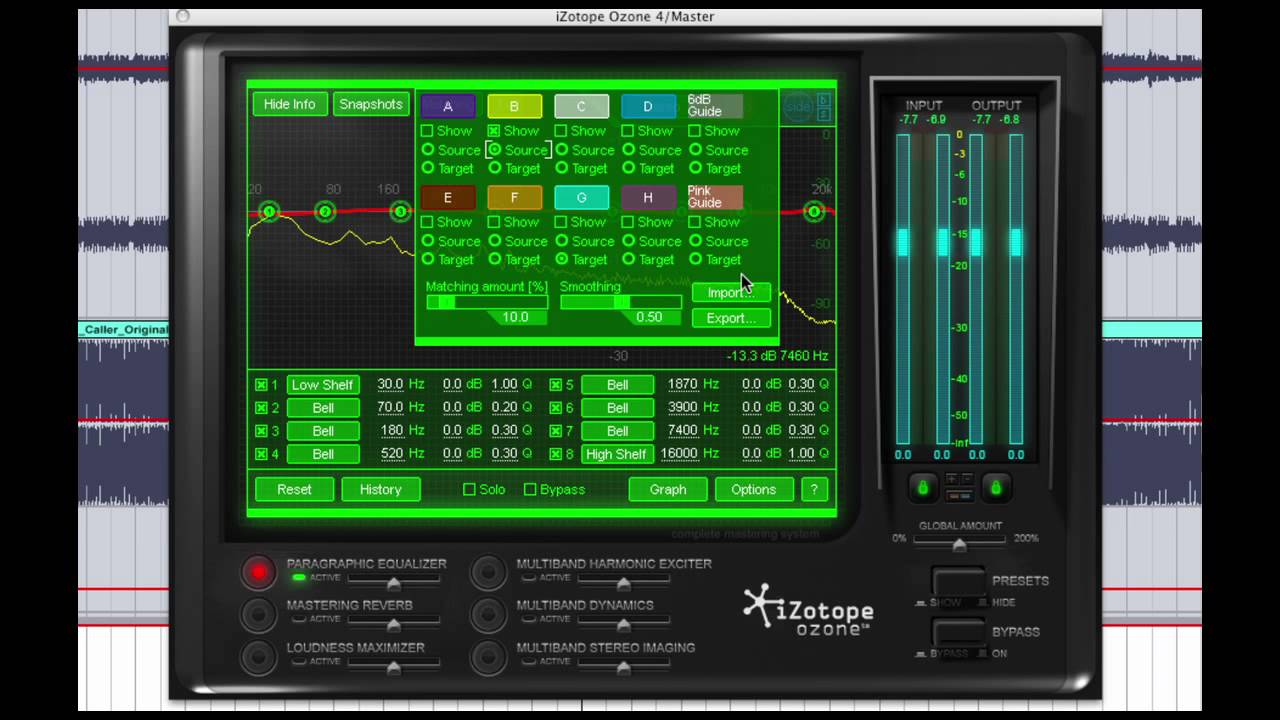Select the Paragraphic Equalizer module round button
1280x720 pixels.
[258, 572]
